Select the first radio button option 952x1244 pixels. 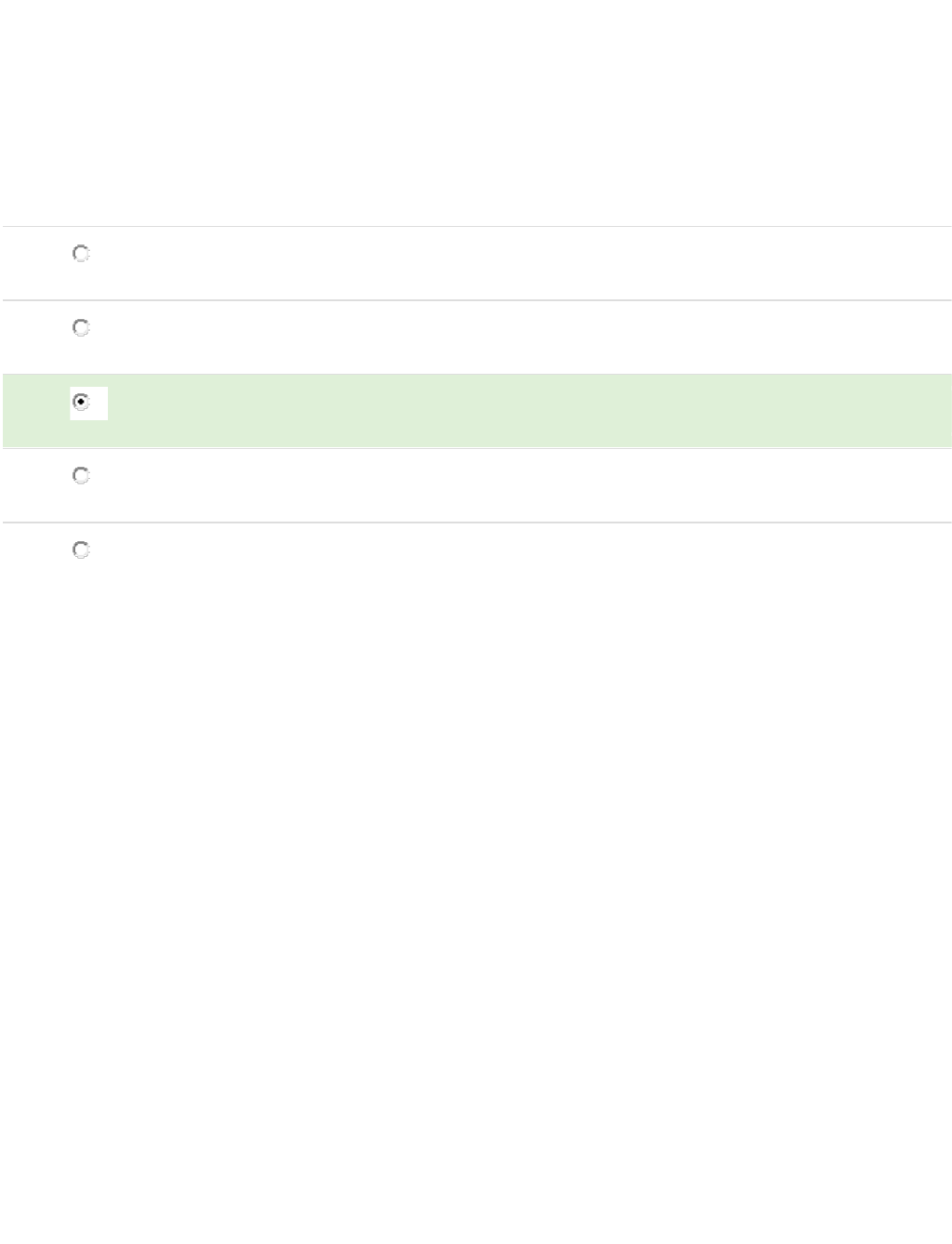point(81,254)
